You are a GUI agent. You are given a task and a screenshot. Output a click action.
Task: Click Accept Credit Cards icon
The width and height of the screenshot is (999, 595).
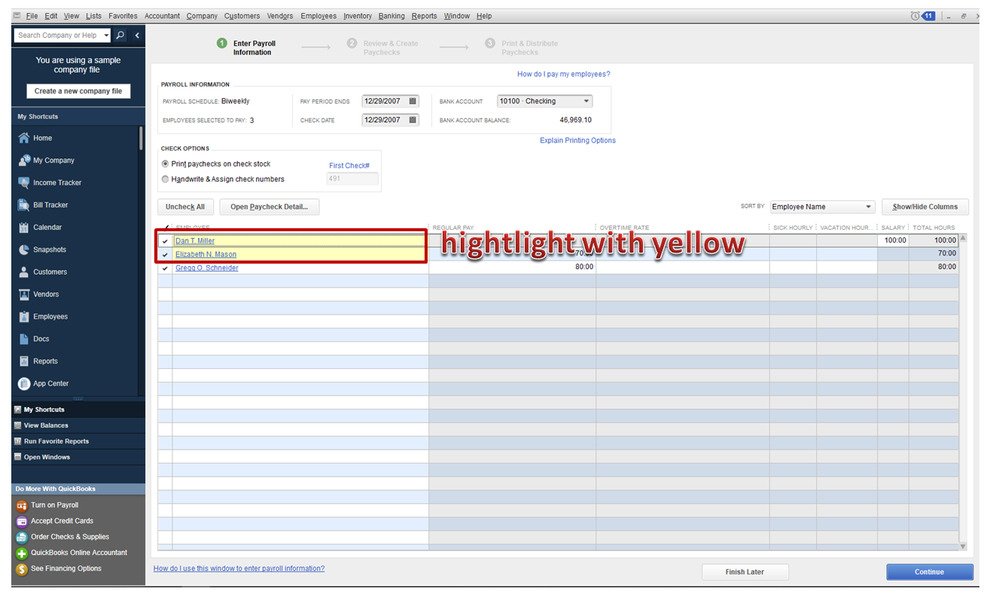pos(22,521)
